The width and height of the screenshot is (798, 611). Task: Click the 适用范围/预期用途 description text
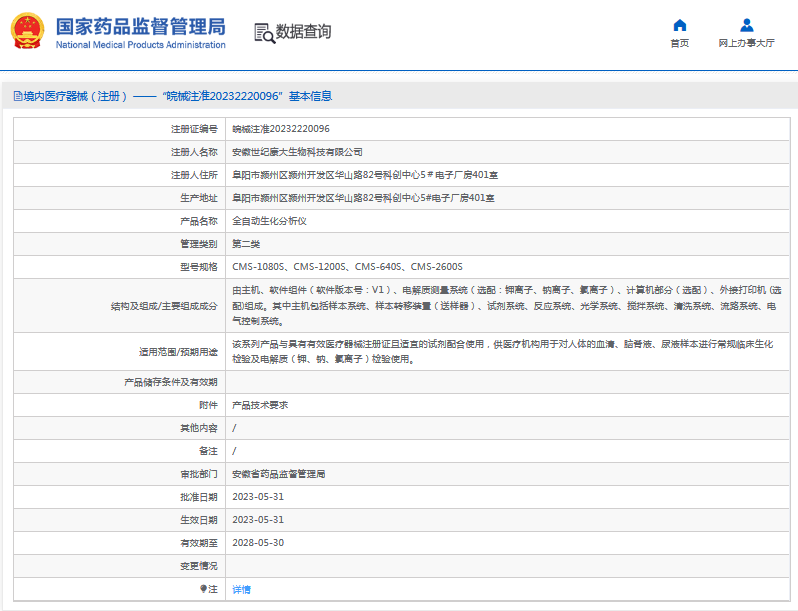503,352
